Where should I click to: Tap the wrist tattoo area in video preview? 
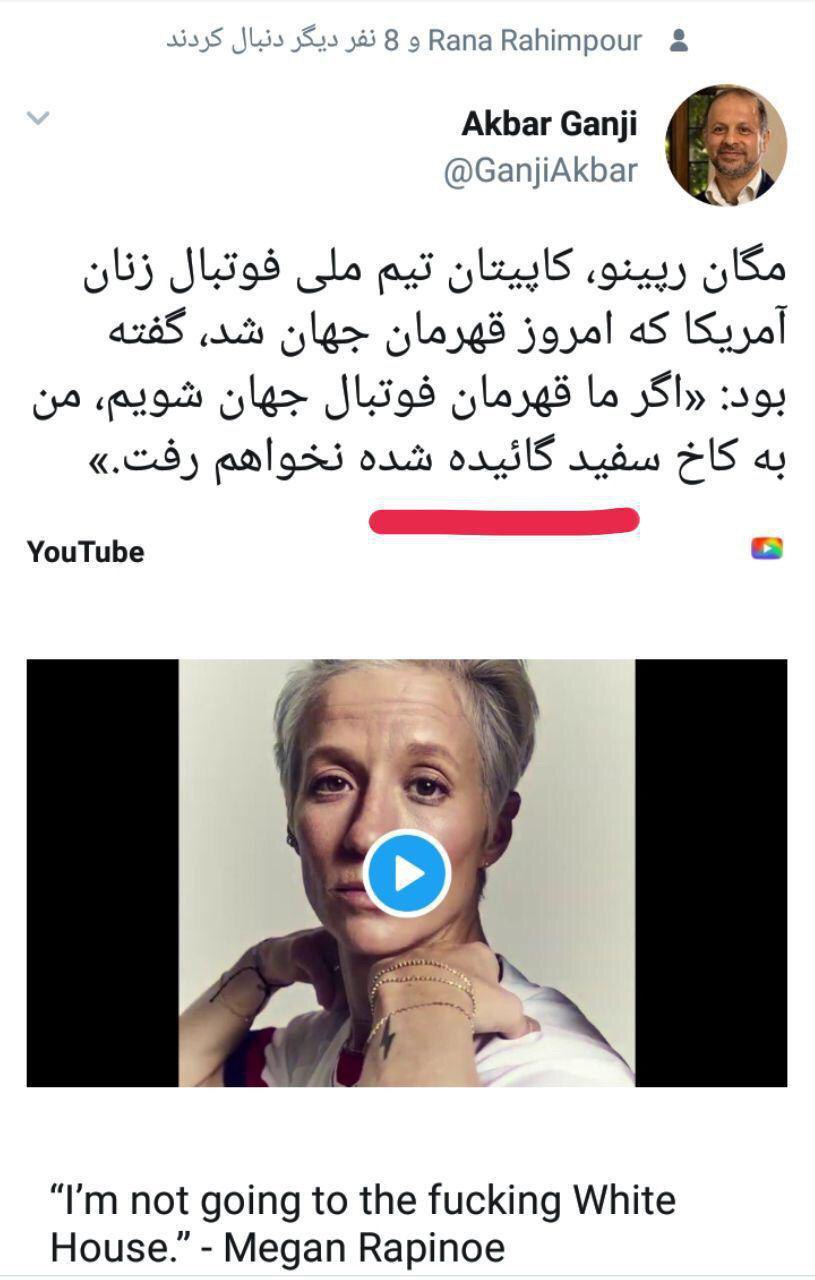click(x=383, y=1040)
